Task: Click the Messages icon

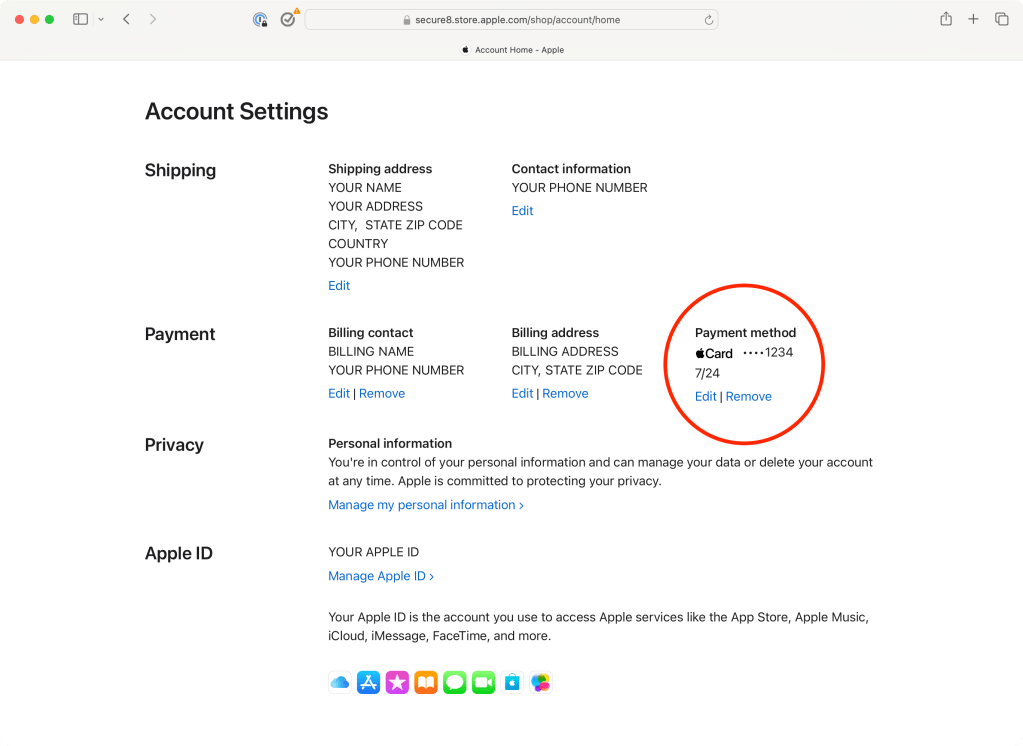Action: 455,683
